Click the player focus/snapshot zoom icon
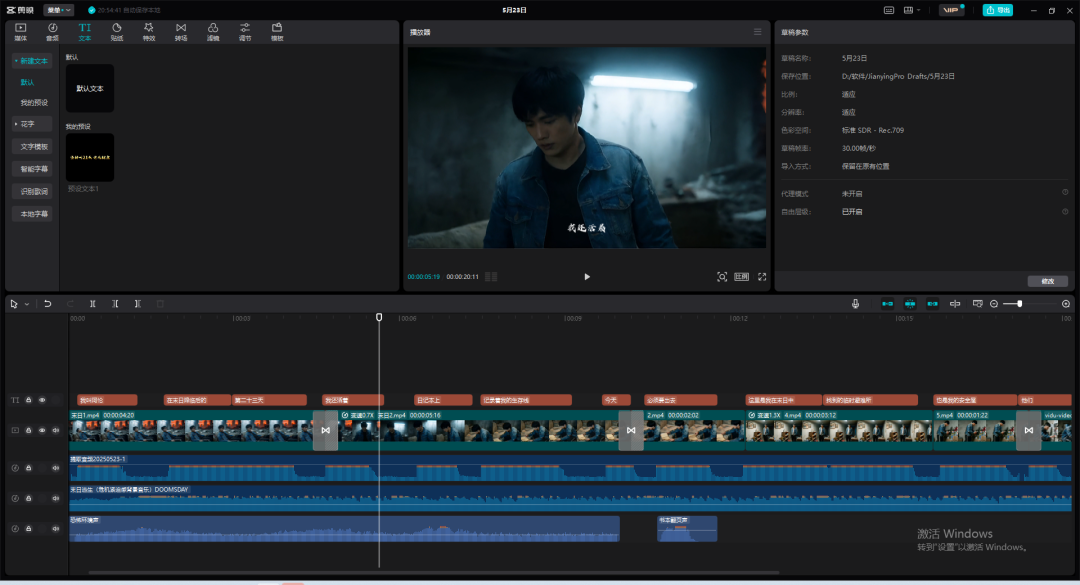The width and height of the screenshot is (1080, 585). tap(722, 277)
